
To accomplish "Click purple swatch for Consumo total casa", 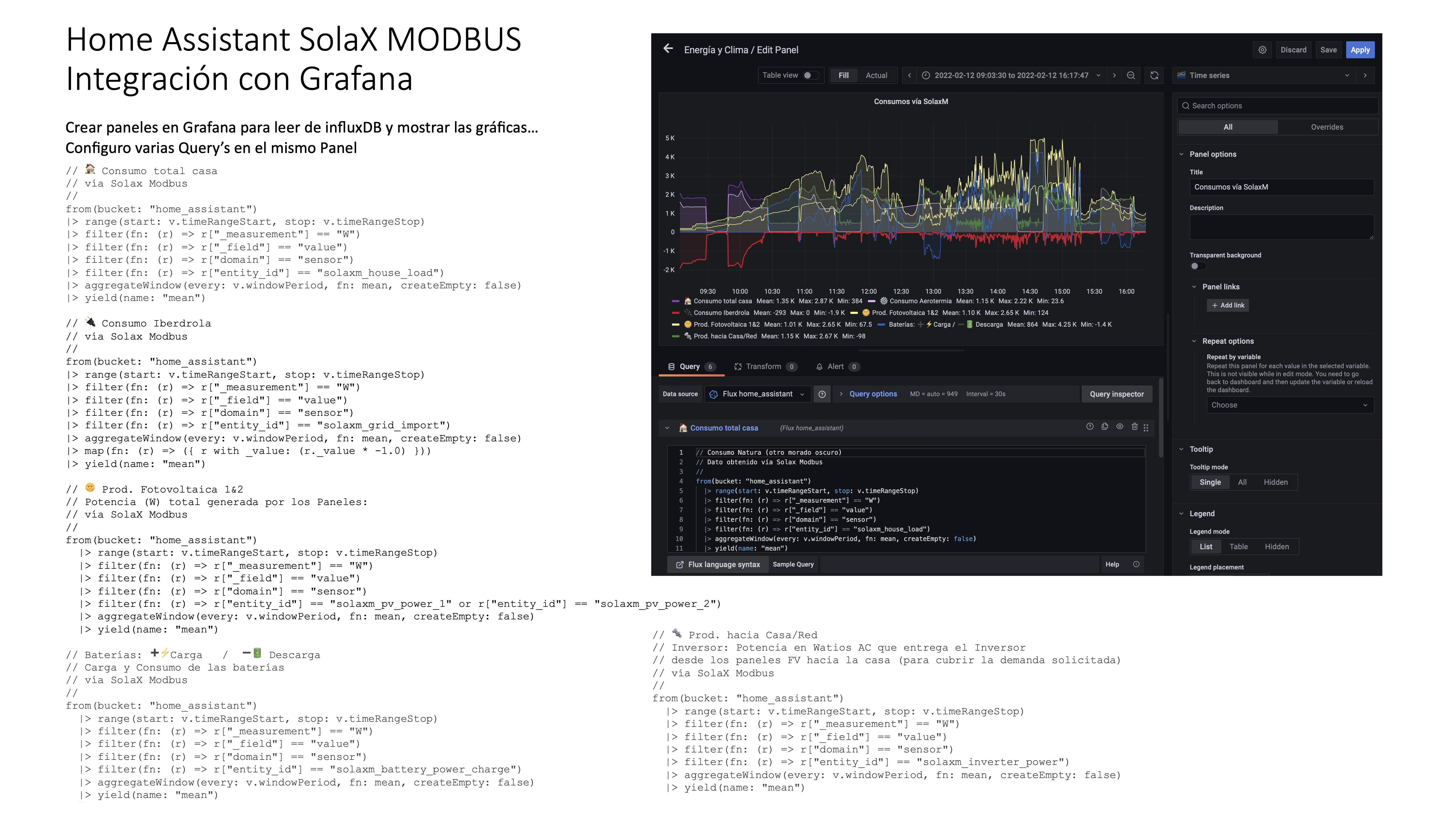I will tap(675, 301).
